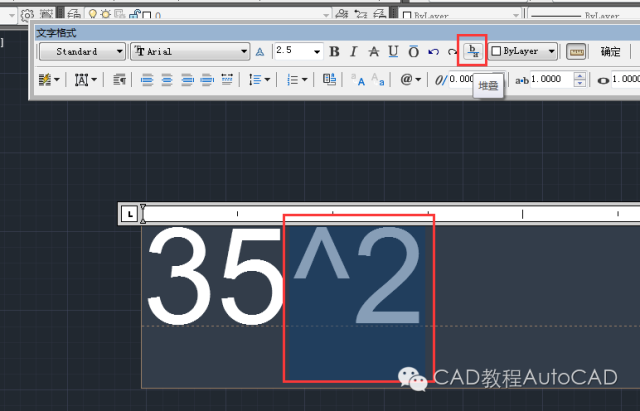The width and height of the screenshot is (640, 411).
Task: Convert selection to lowercase
Action: point(378,80)
